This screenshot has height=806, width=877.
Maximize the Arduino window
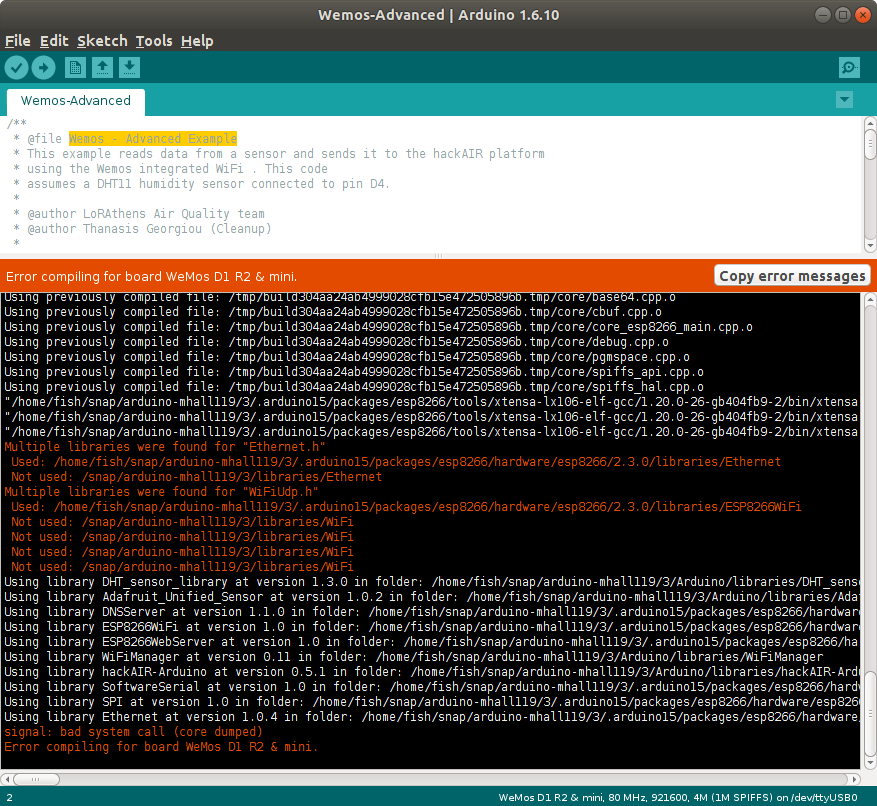point(843,15)
